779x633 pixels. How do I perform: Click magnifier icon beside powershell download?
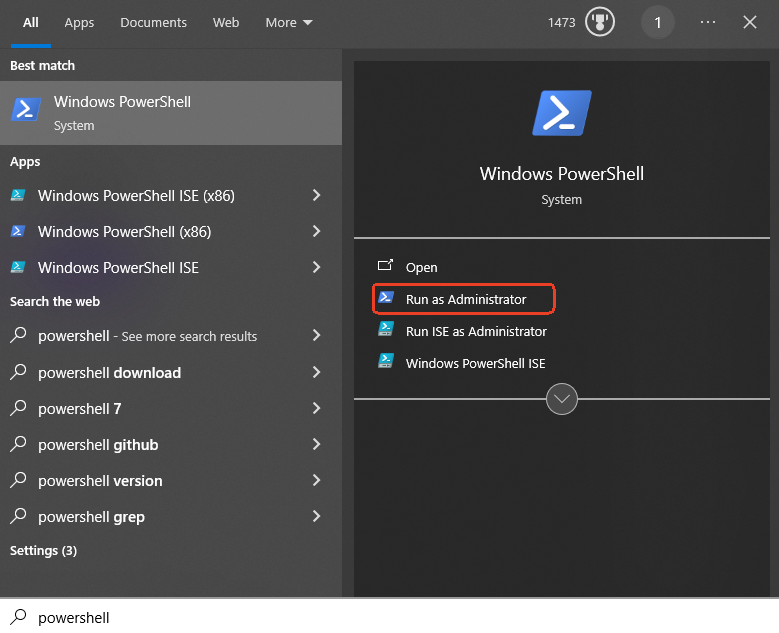pyautogui.click(x=18, y=372)
